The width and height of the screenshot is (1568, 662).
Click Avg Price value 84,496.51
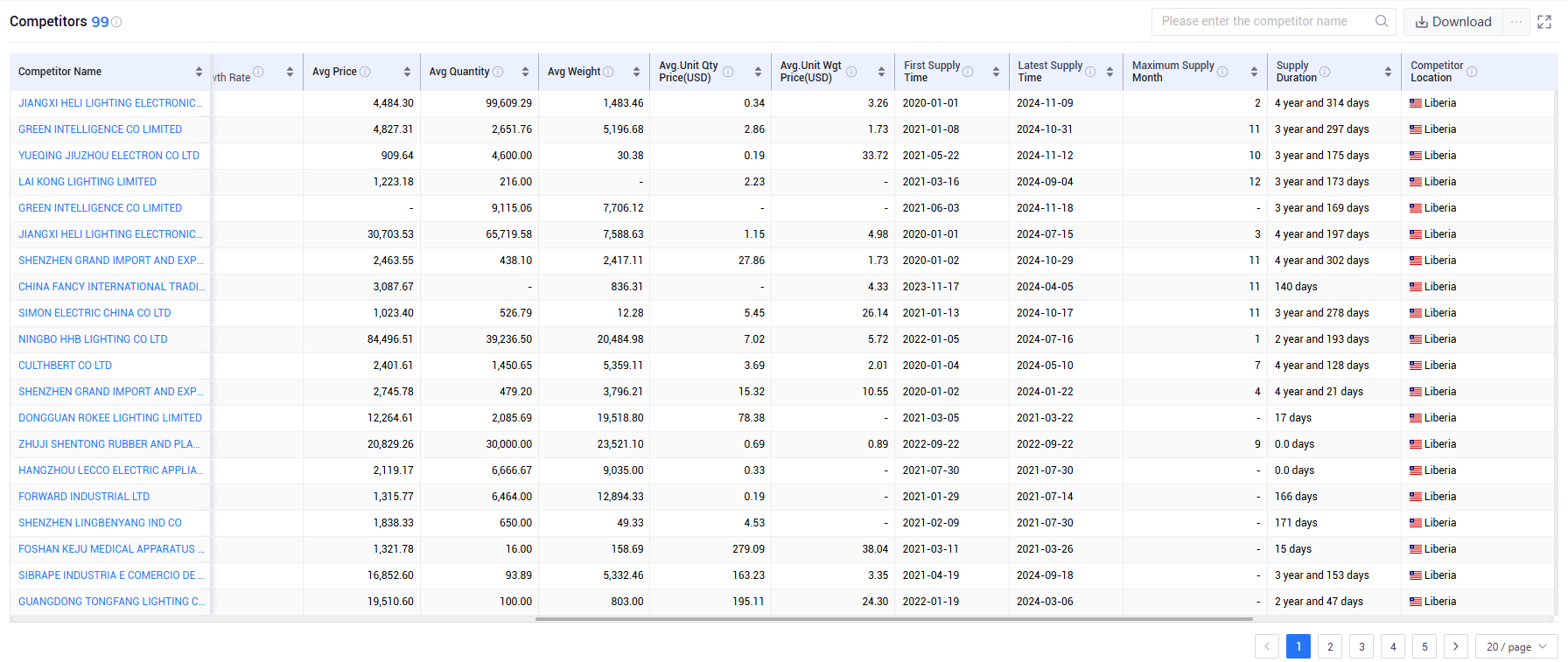(390, 339)
